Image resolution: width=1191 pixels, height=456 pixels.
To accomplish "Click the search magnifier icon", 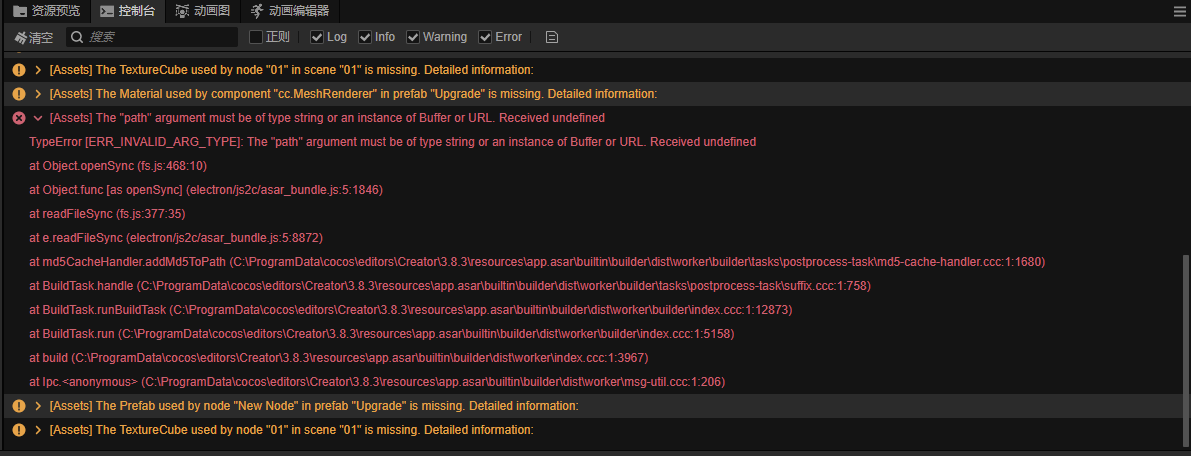I will (x=76, y=37).
